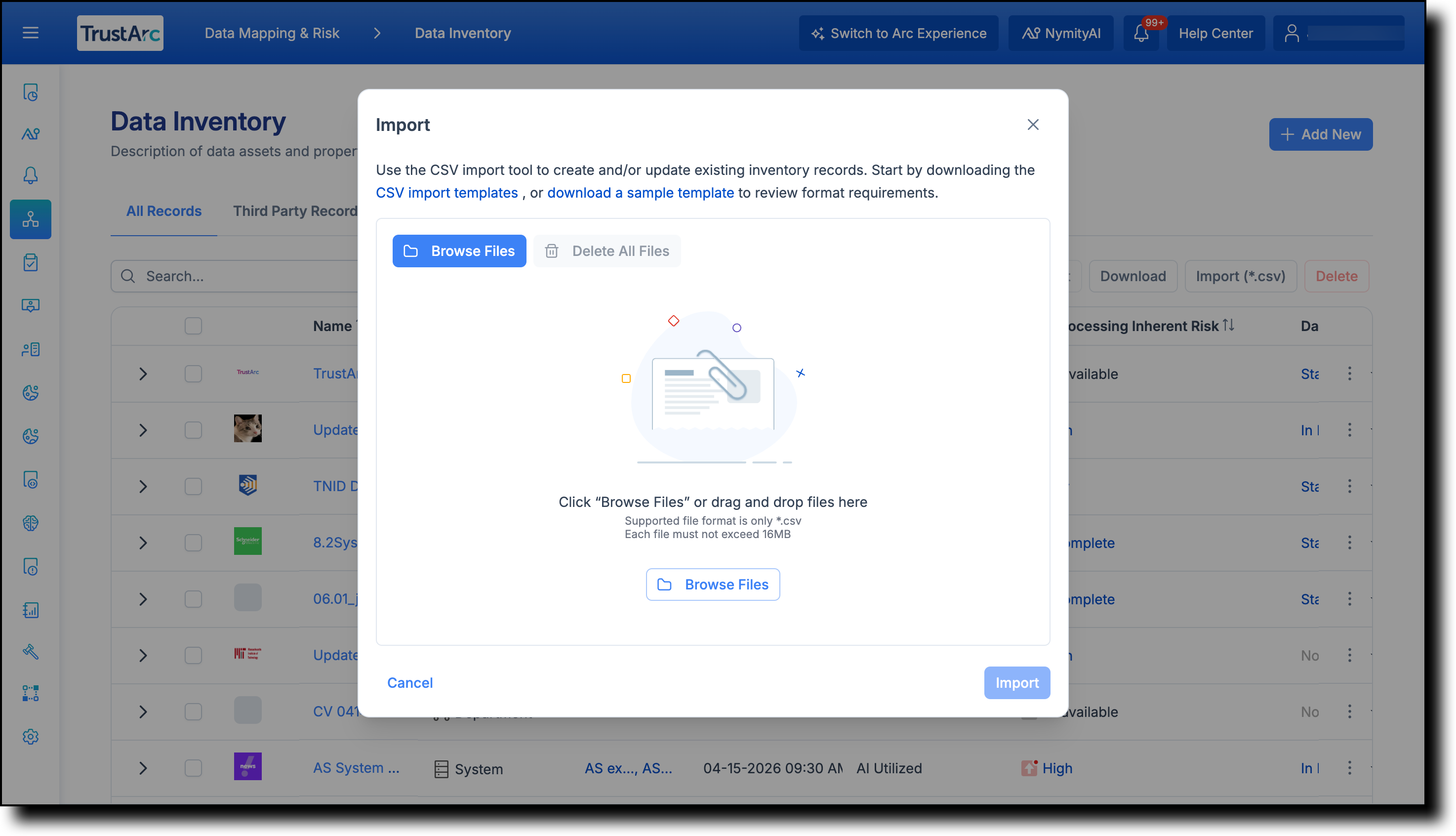Image resolution: width=1456 pixels, height=836 pixels.
Task: Open row actions menu for AS System row
Action: click(1349, 768)
